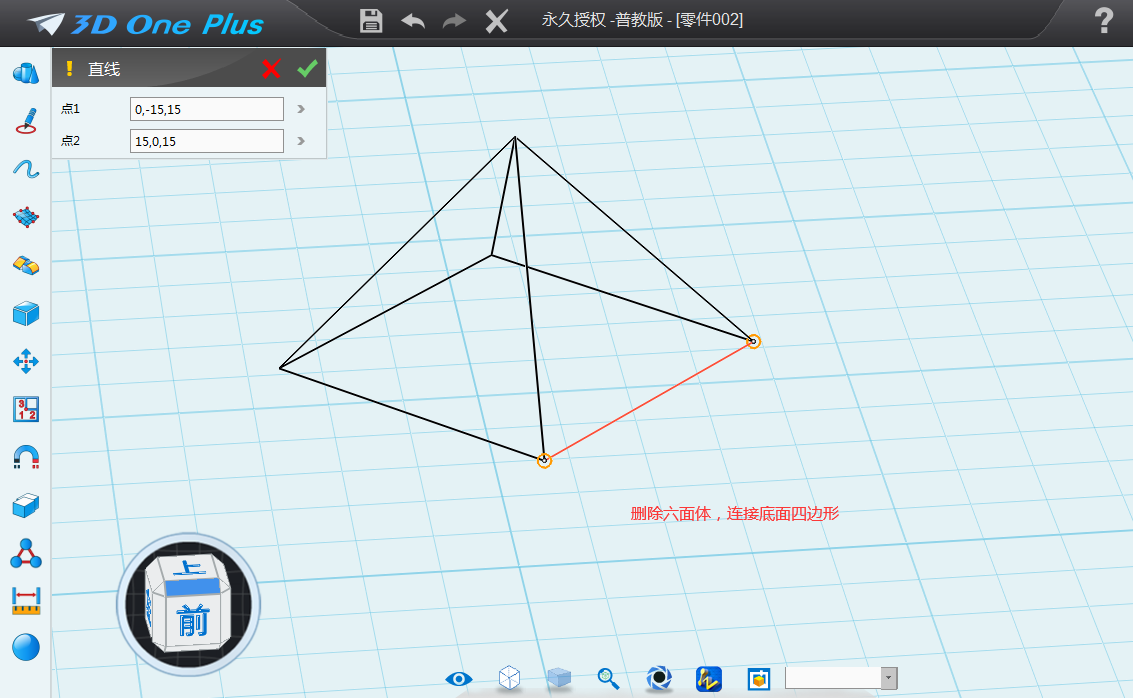Open the sketch curve editing tool
Image resolution: width=1133 pixels, height=698 pixels.
tap(26, 169)
